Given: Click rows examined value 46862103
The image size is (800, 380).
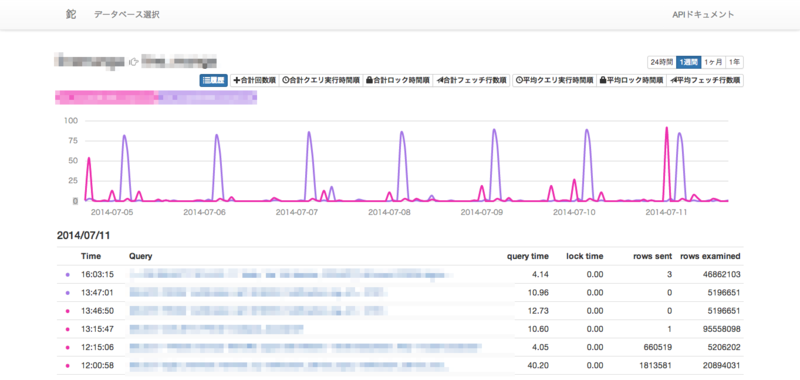Looking at the screenshot, I should coord(720,274).
